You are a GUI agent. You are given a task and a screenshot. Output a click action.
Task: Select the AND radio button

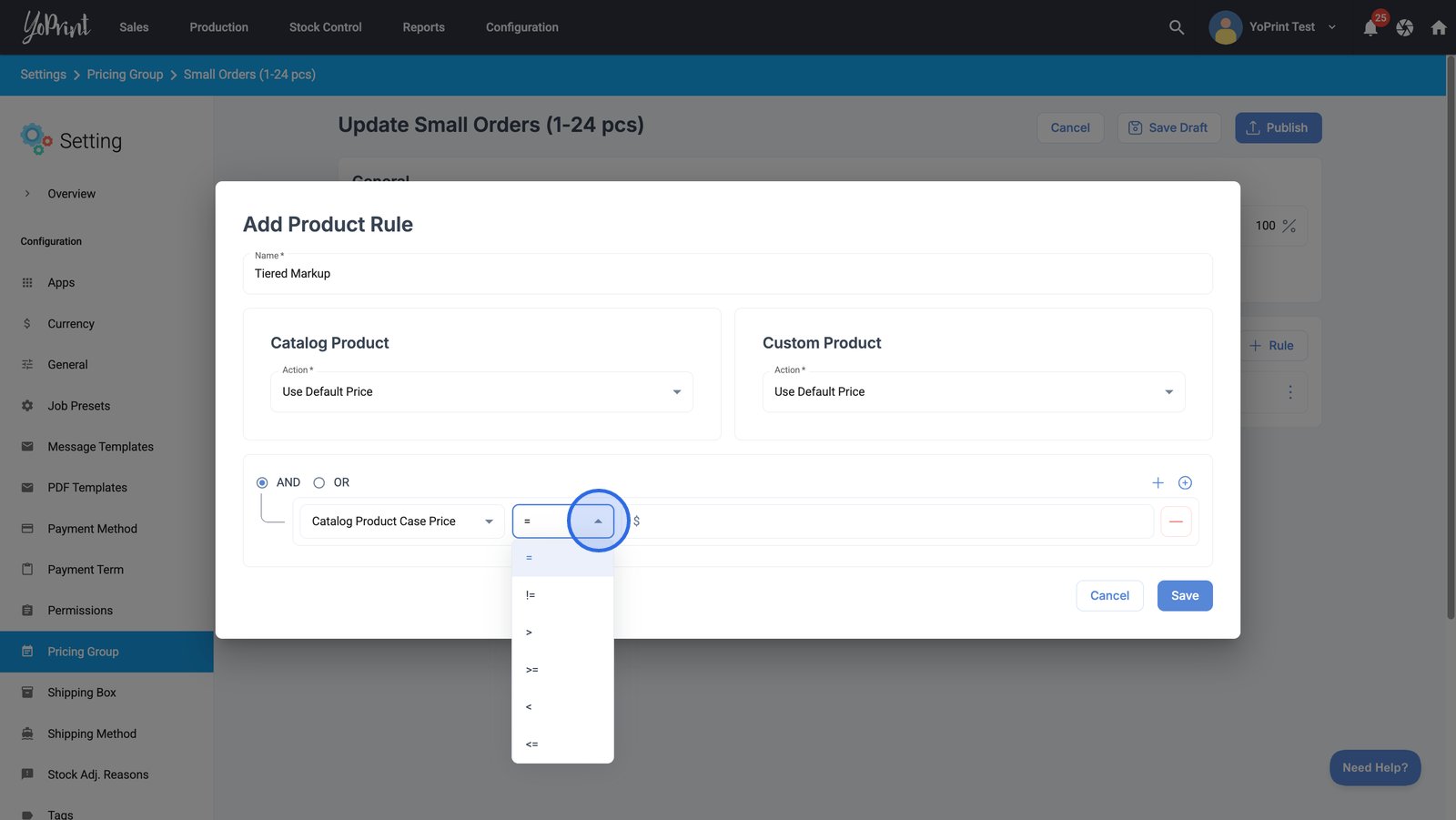262,482
